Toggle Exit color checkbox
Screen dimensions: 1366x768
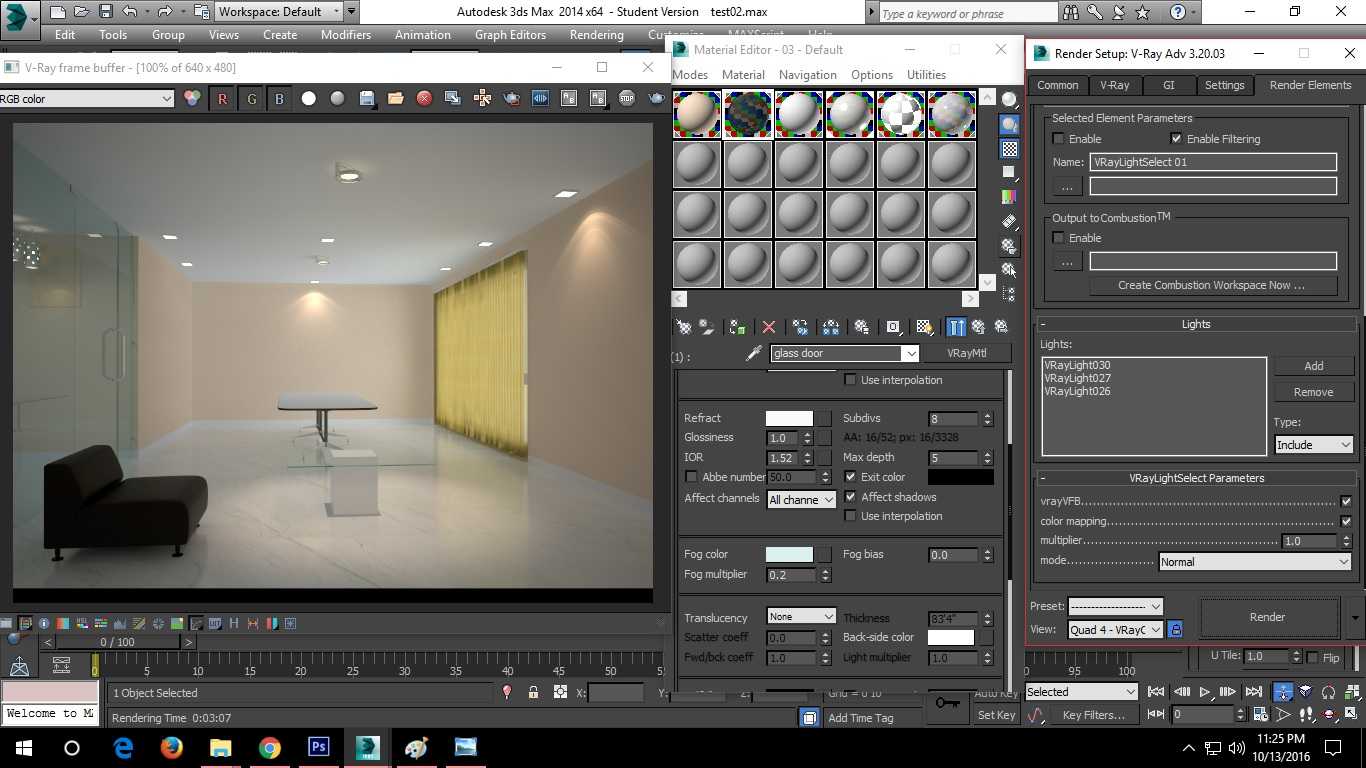pos(850,477)
